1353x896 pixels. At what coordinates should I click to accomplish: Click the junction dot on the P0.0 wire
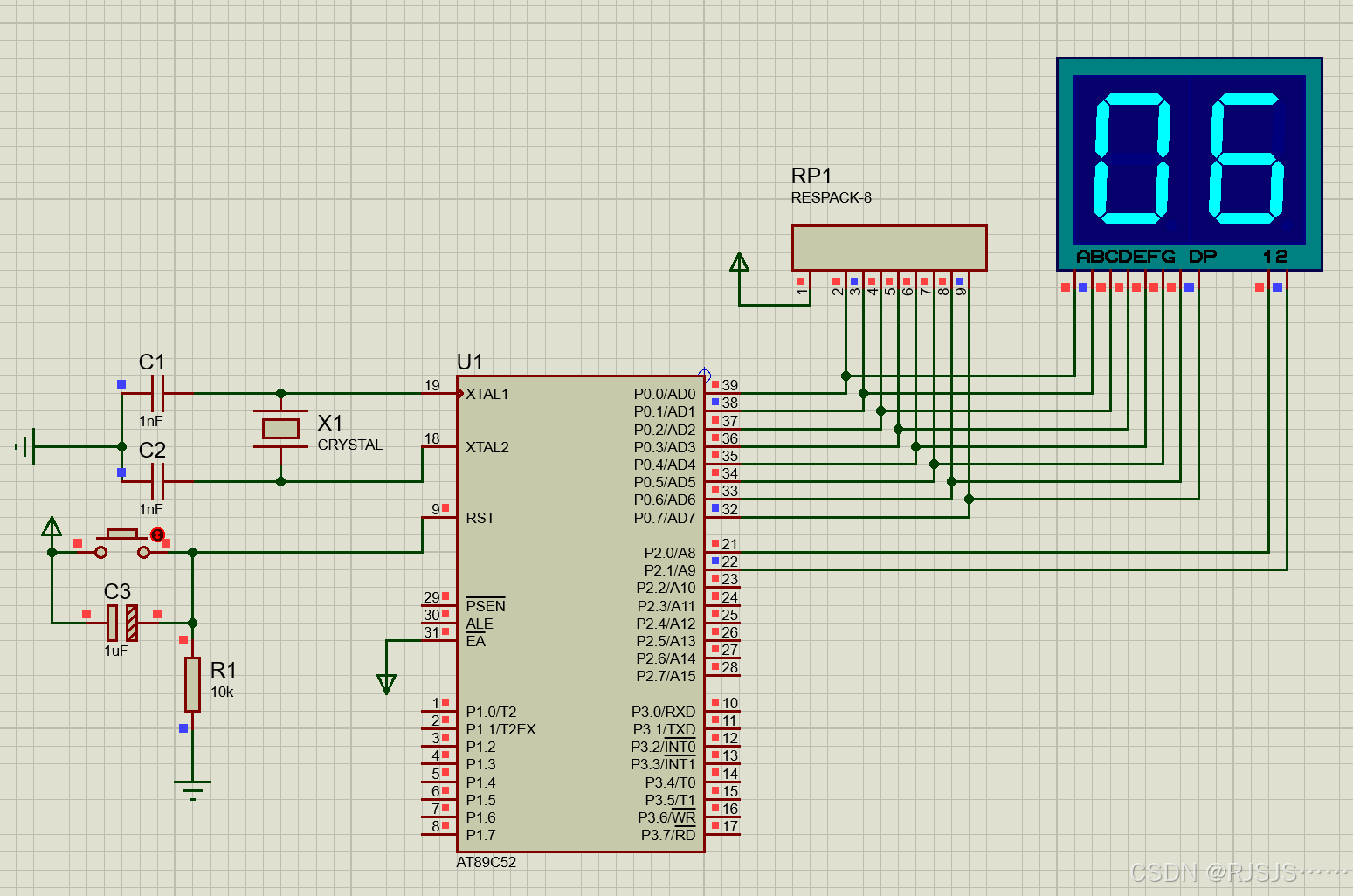(846, 376)
